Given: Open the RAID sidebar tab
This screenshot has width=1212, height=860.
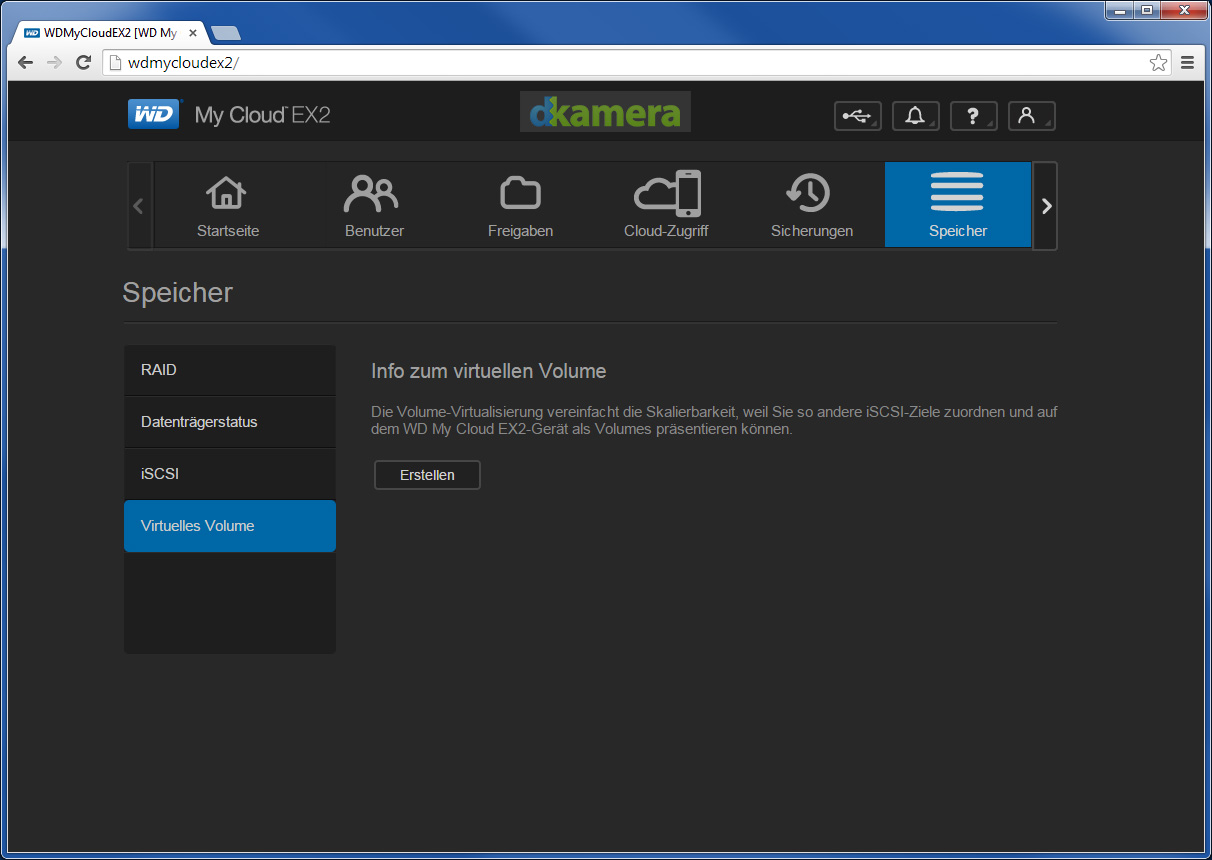Looking at the screenshot, I should pyautogui.click(x=230, y=370).
